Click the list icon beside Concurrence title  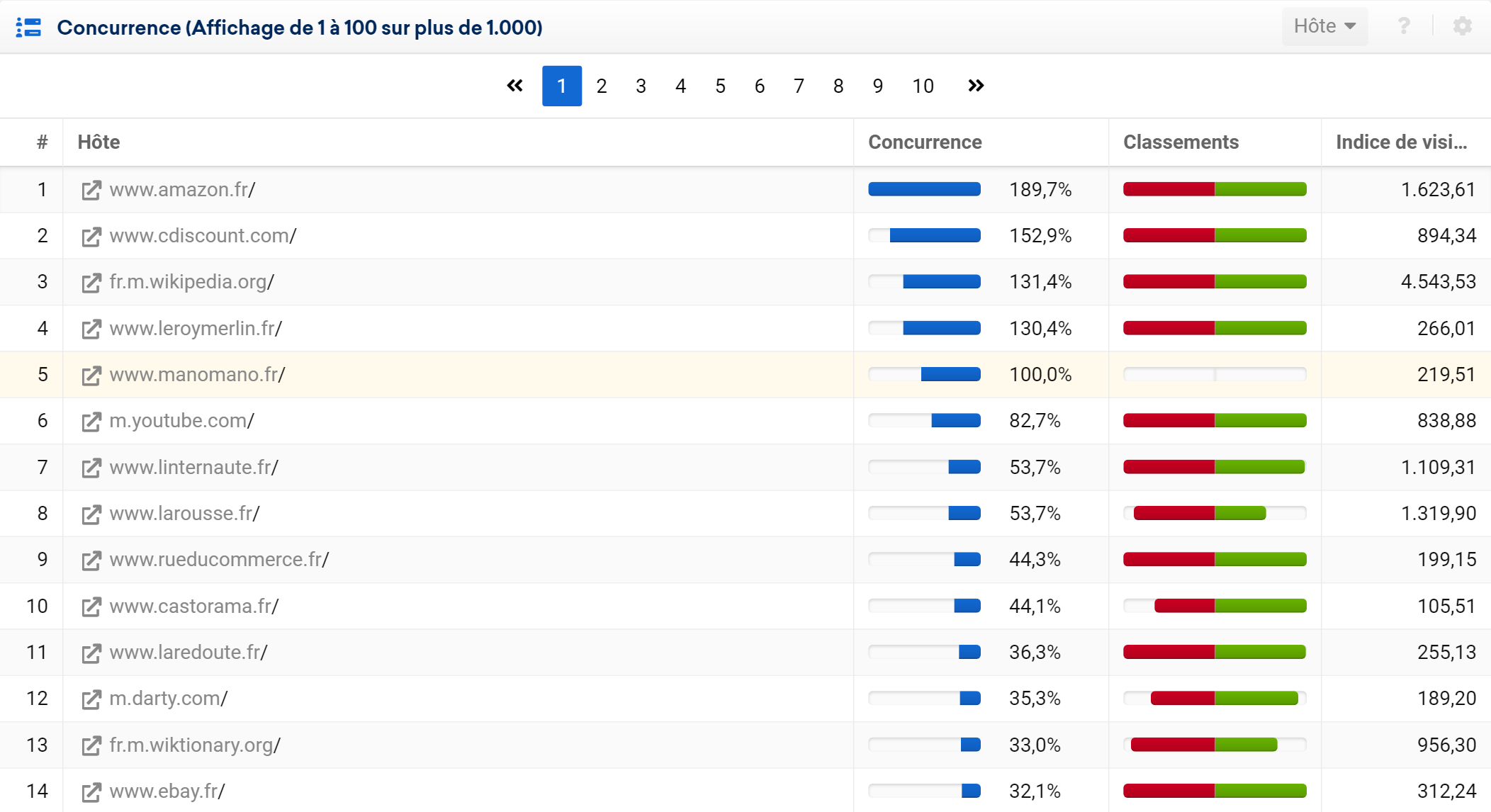28,28
